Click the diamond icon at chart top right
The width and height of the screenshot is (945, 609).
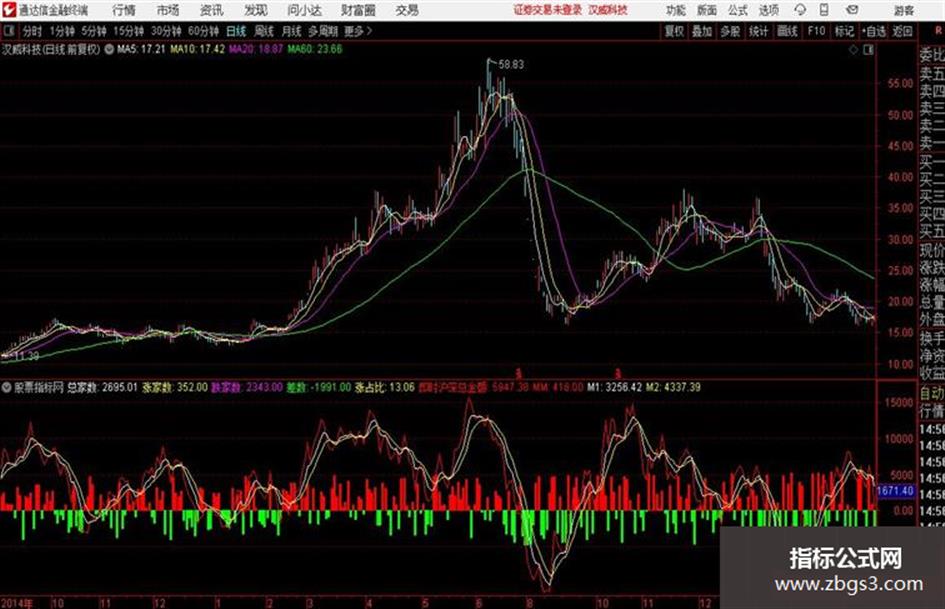tap(853, 50)
